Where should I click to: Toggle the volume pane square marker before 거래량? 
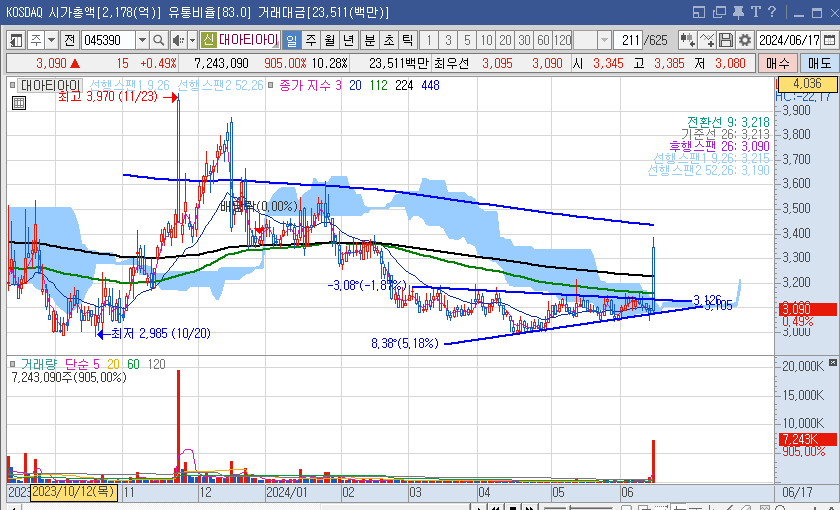click(12, 364)
